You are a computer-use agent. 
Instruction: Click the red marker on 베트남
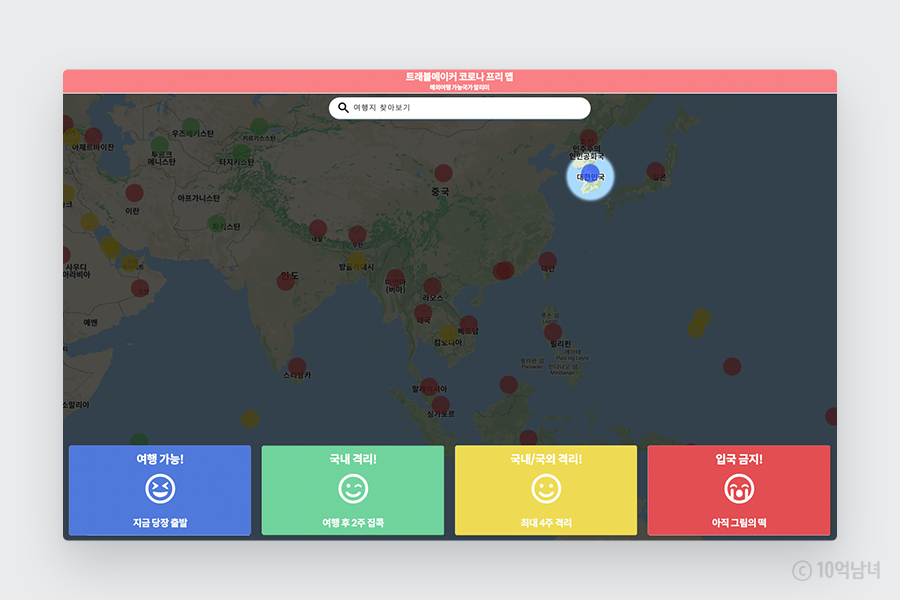pos(469,324)
